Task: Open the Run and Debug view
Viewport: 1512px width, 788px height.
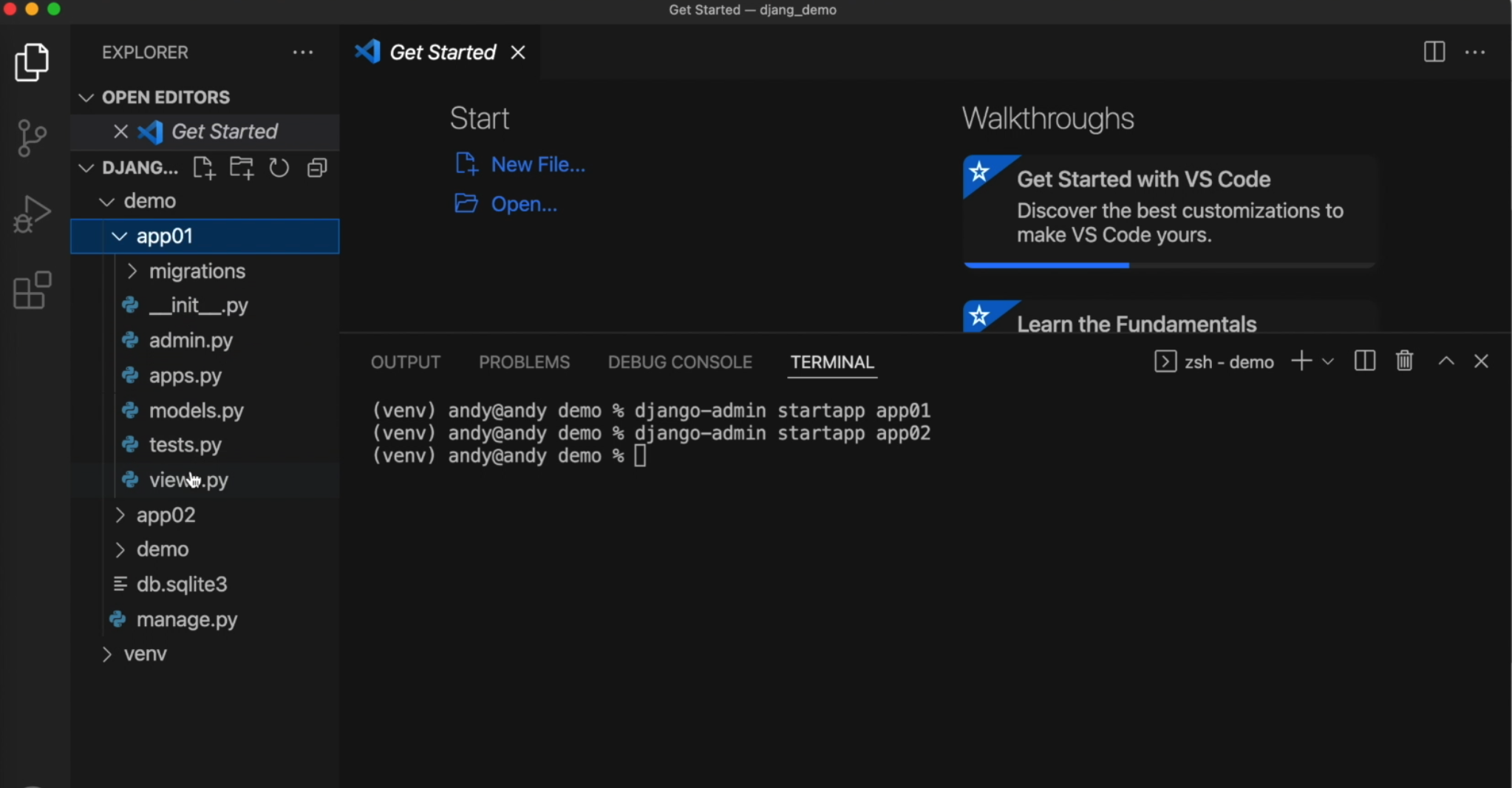Action: 33,214
